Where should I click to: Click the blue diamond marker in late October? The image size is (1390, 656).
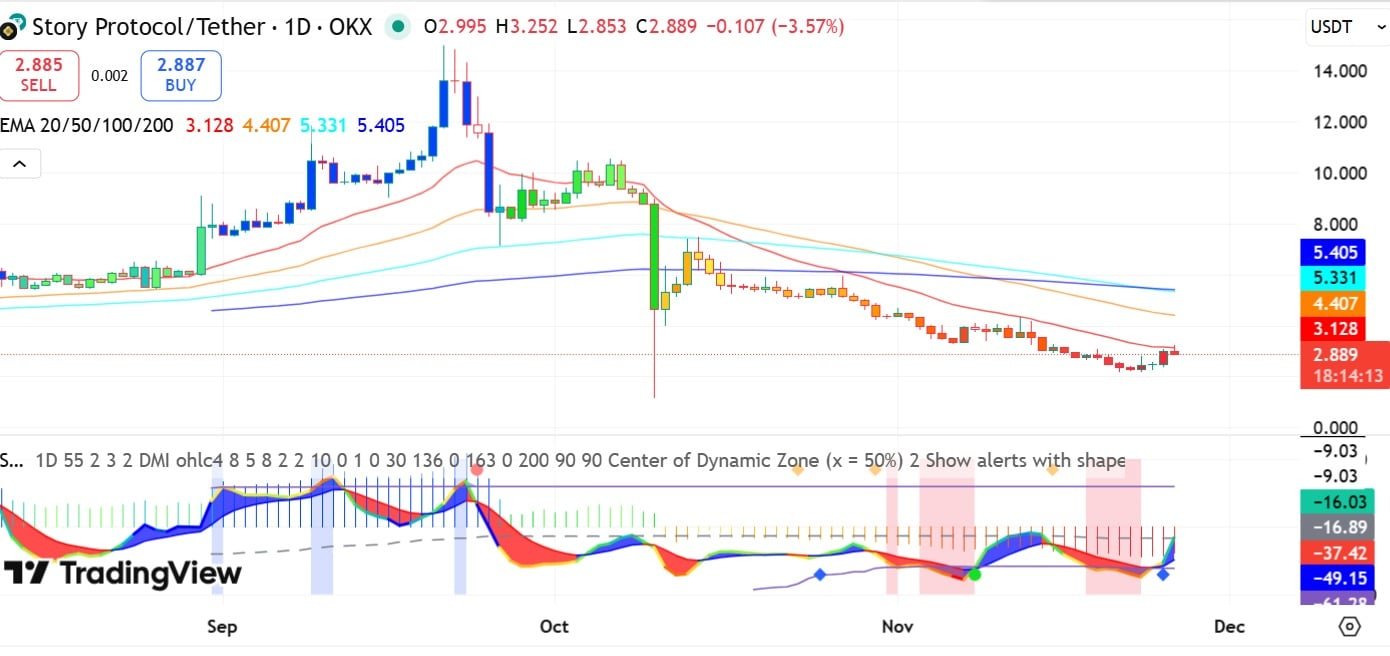tap(820, 574)
